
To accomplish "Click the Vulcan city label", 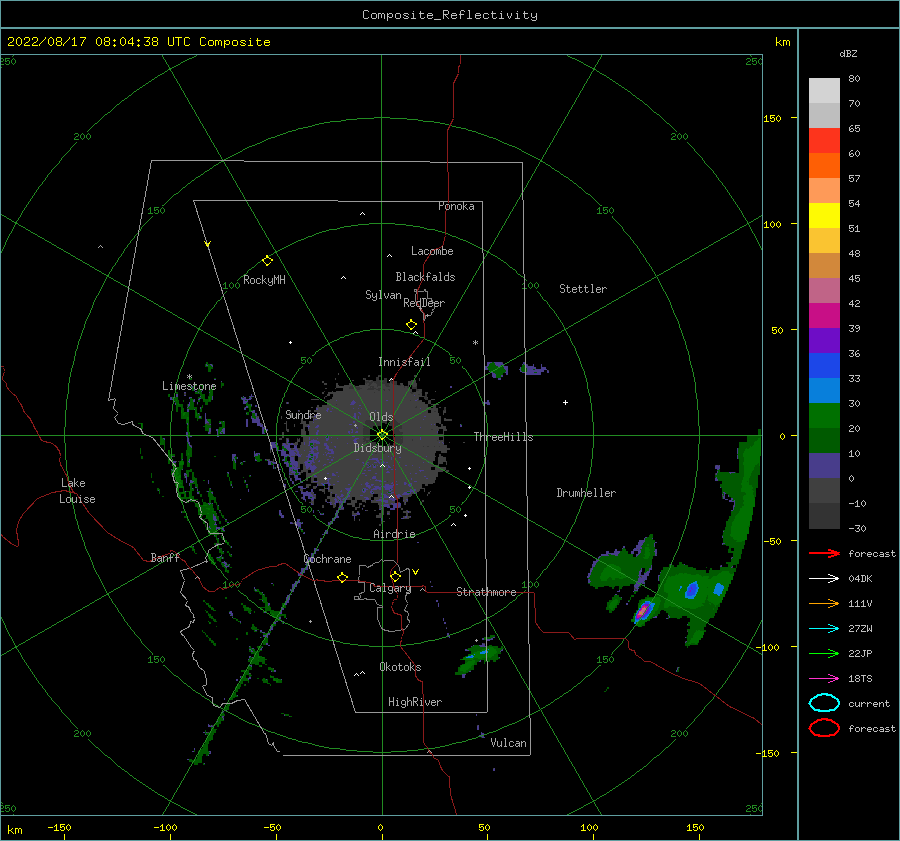I will coord(508,743).
